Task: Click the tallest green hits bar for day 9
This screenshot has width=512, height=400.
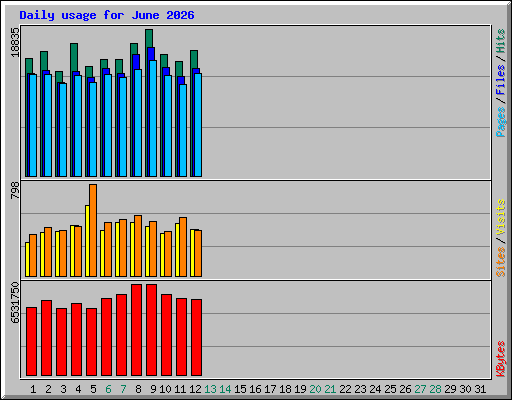Action: [149, 38]
